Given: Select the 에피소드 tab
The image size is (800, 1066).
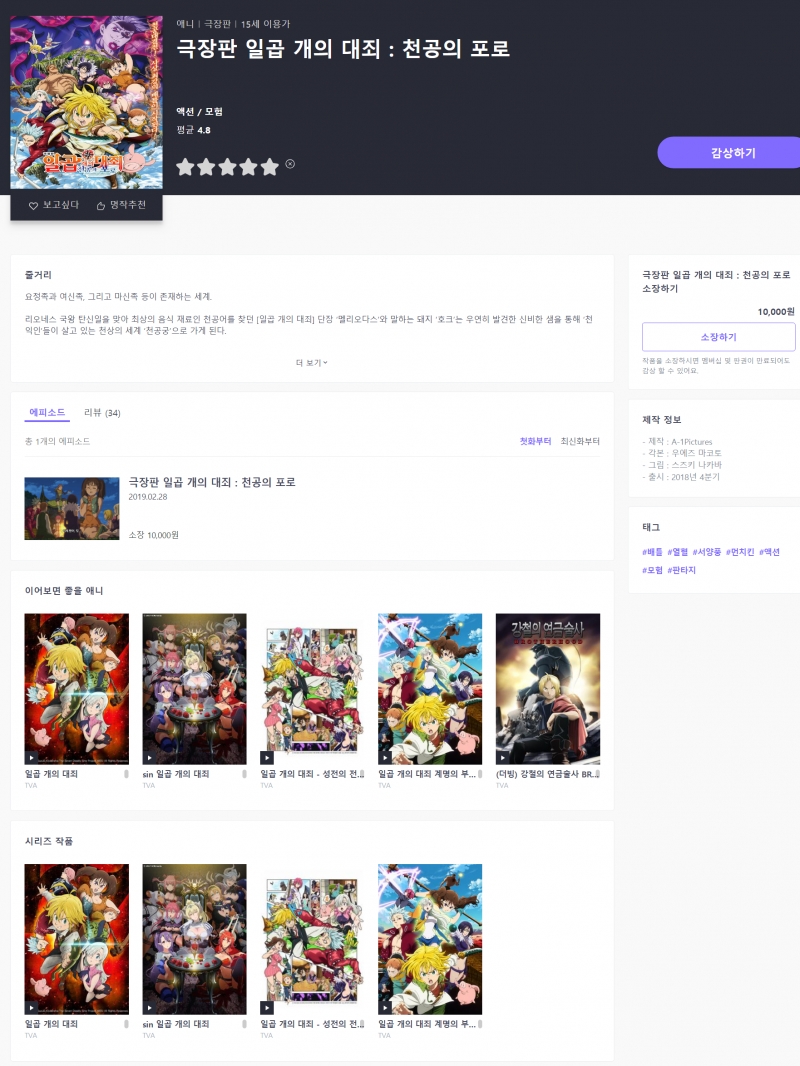Looking at the screenshot, I should click(x=47, y=413).
